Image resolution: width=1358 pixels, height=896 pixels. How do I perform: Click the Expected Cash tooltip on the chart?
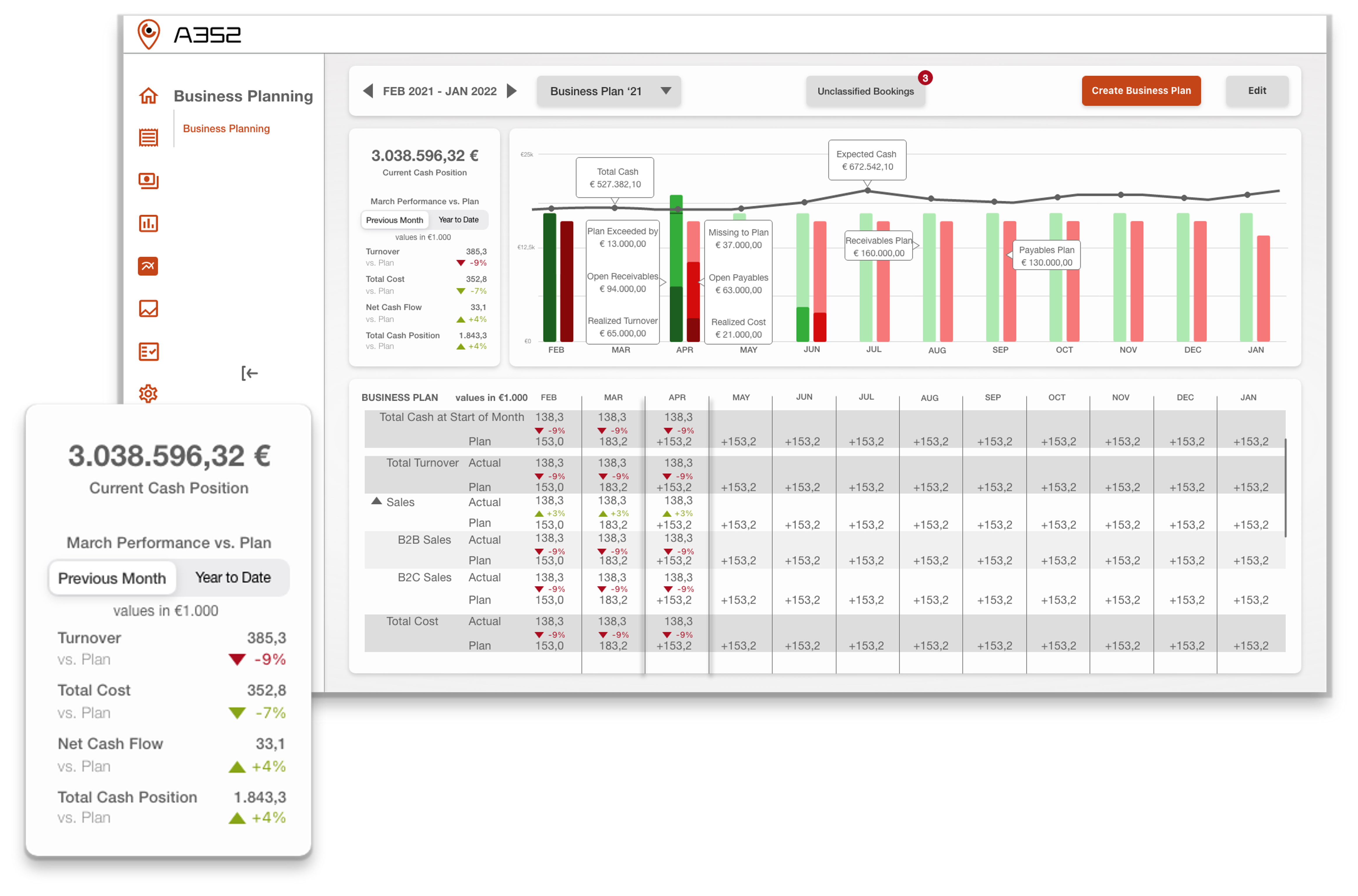pos(866,161)
